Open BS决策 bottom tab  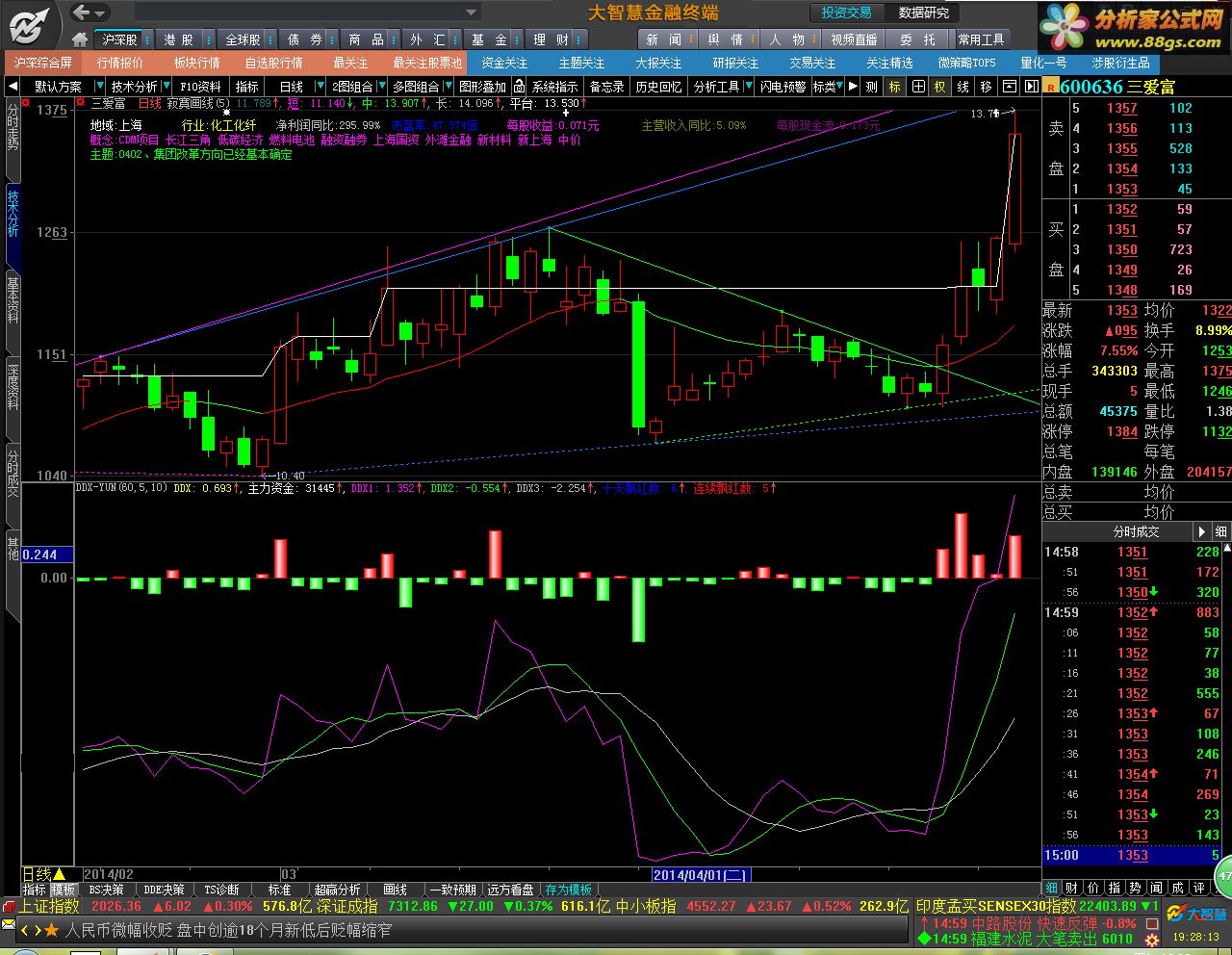point(106,890)
